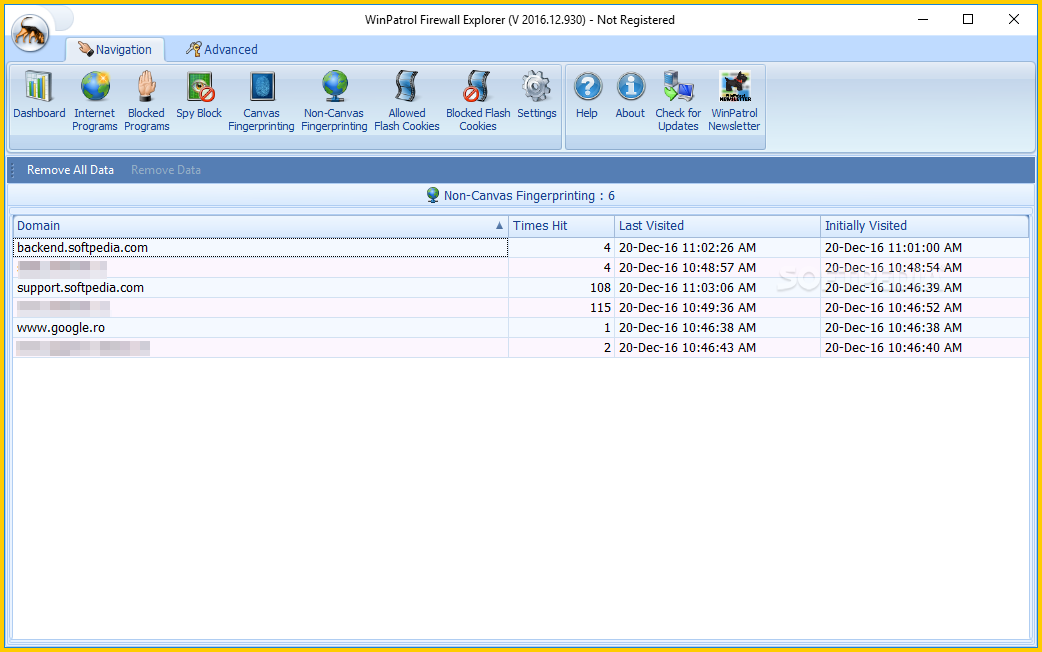Select the support.softpedia.com row

pyautogui.click(x=521, y=288)
